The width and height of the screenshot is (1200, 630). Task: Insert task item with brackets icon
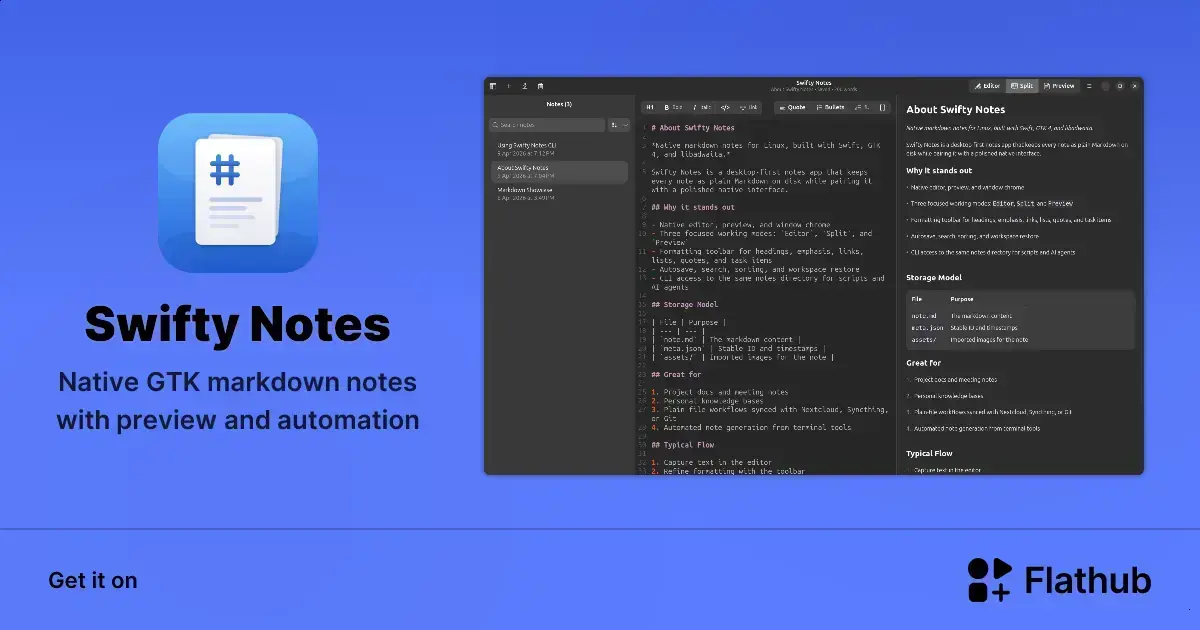tap(882, 107)
